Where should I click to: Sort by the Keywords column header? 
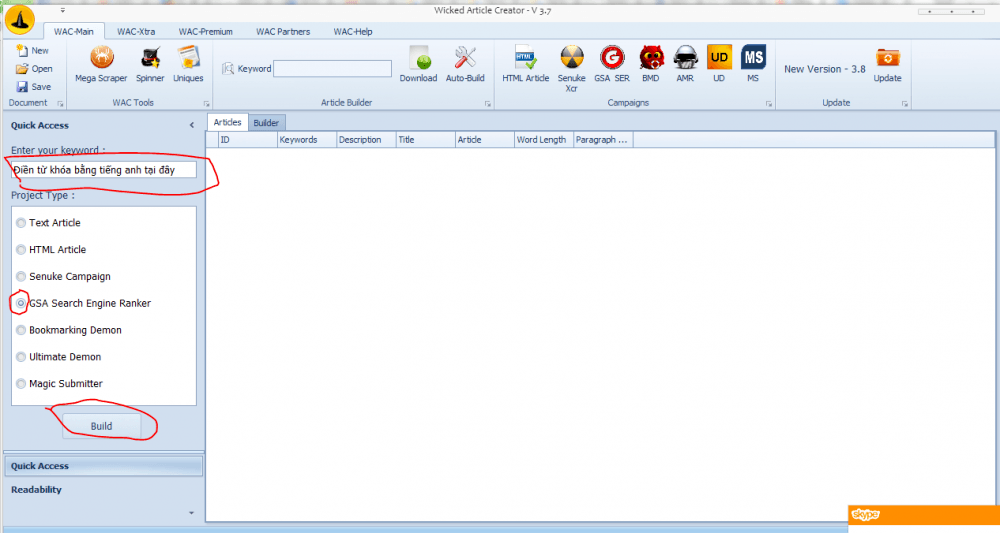point(307,140)
